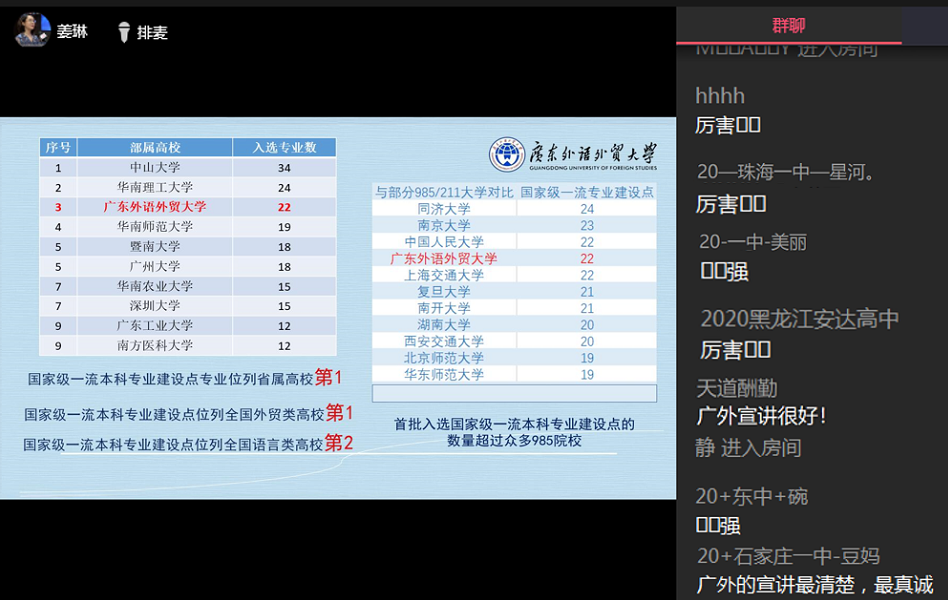Click the 广东外语外贸大学 university logo
The image size is (948, 600).
[510, 155]
